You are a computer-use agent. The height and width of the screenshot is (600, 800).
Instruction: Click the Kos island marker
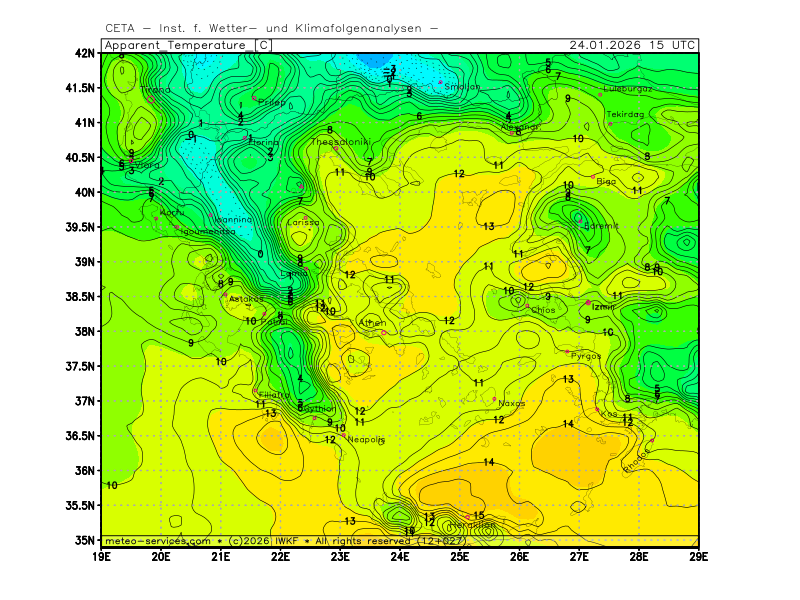(598, 409)
